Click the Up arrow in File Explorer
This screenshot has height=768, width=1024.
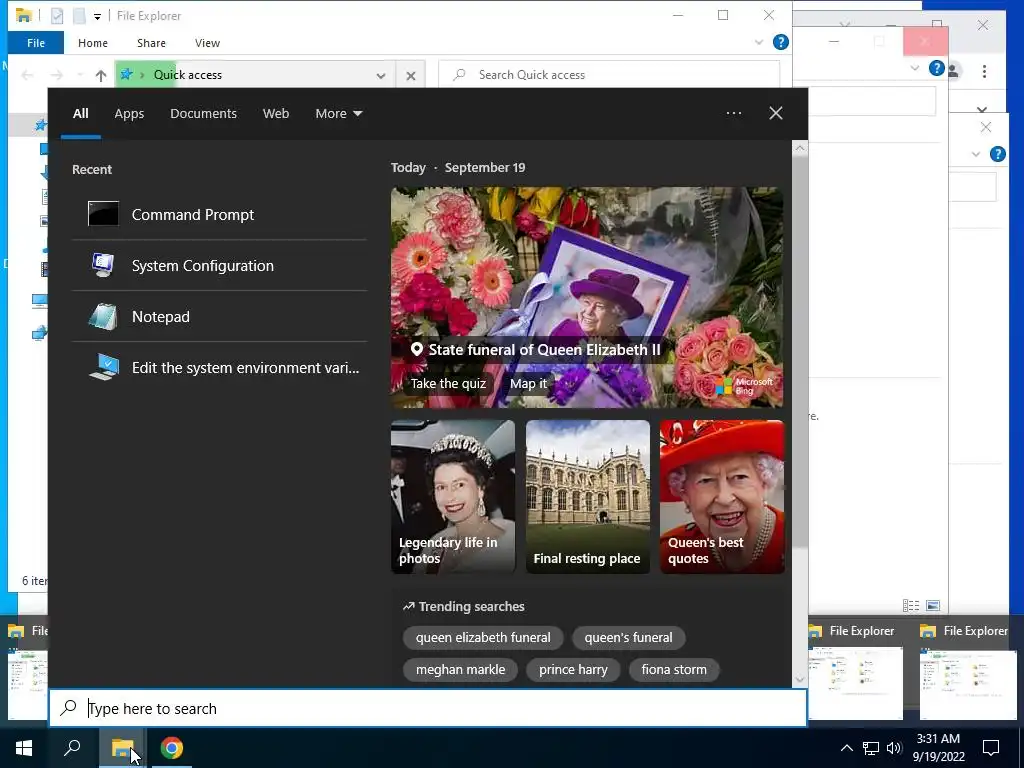tap(101, 75)
